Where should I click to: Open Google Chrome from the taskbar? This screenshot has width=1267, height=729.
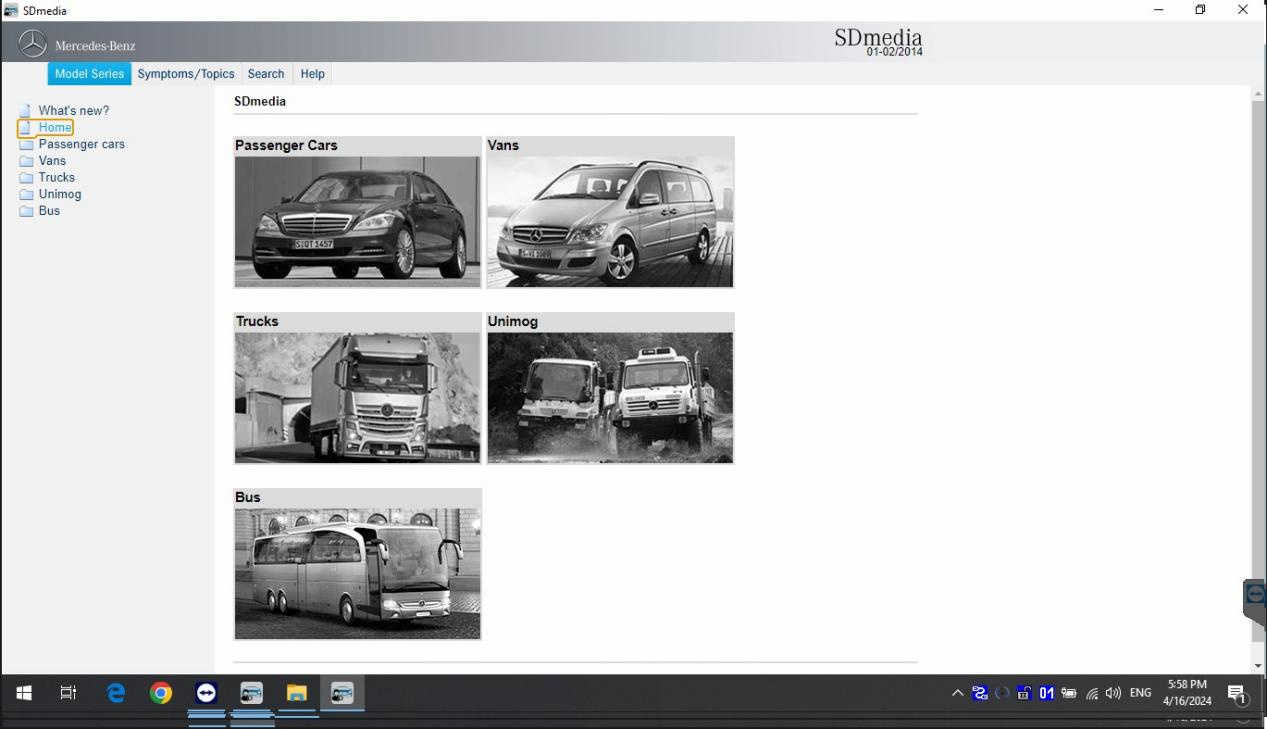point(160,693)
